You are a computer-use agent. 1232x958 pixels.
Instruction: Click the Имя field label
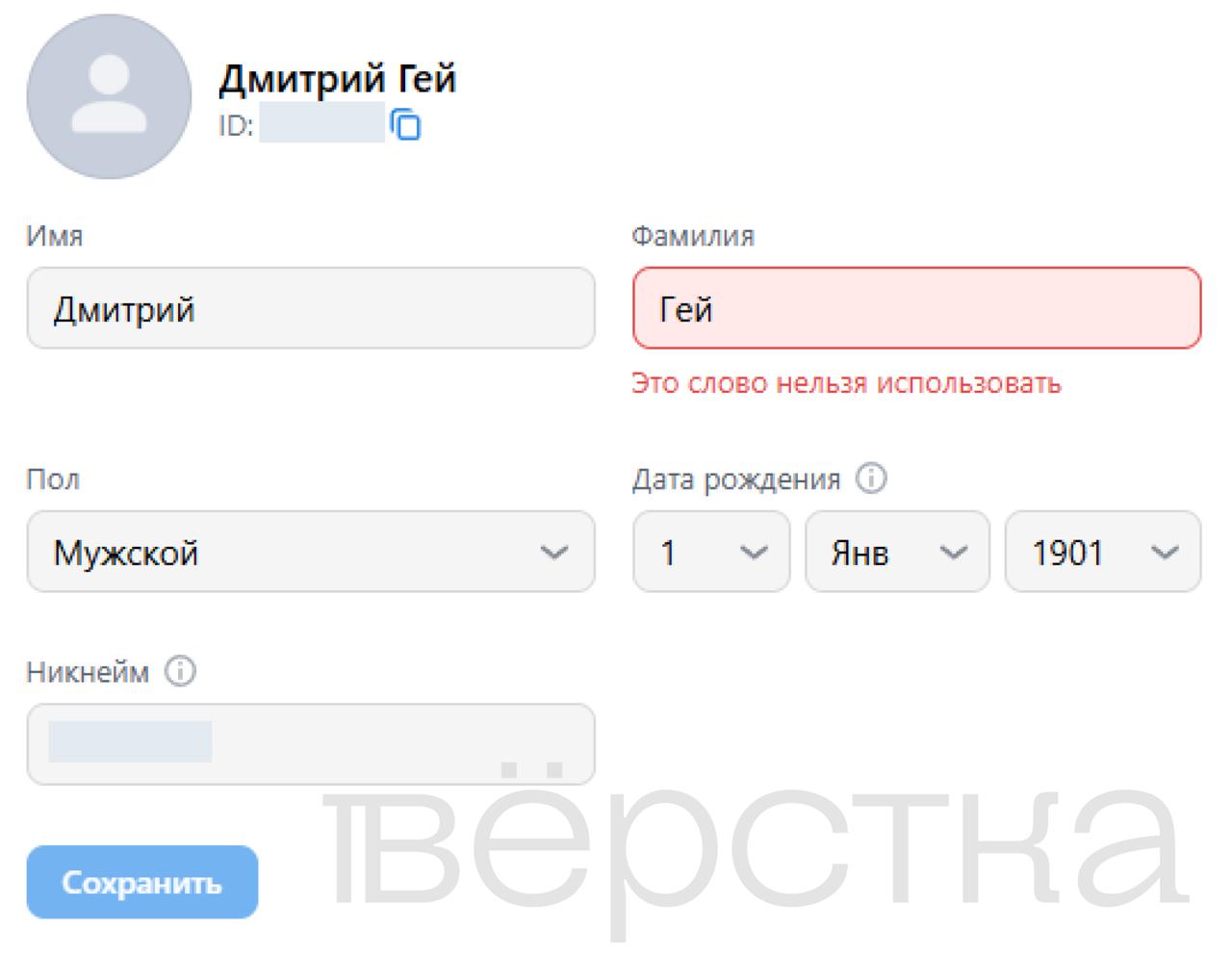click(55, 236)
